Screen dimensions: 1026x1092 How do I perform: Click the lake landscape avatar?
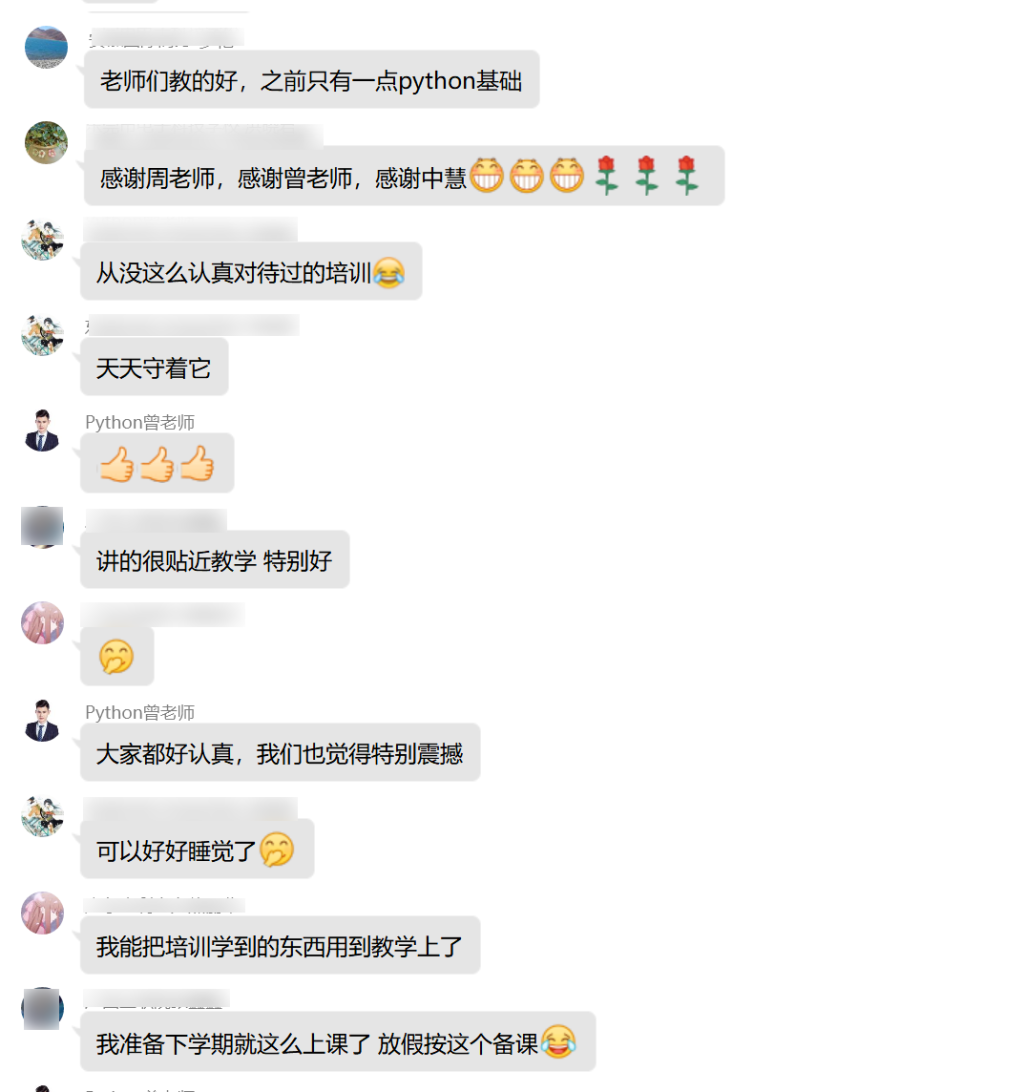point(46,47)
